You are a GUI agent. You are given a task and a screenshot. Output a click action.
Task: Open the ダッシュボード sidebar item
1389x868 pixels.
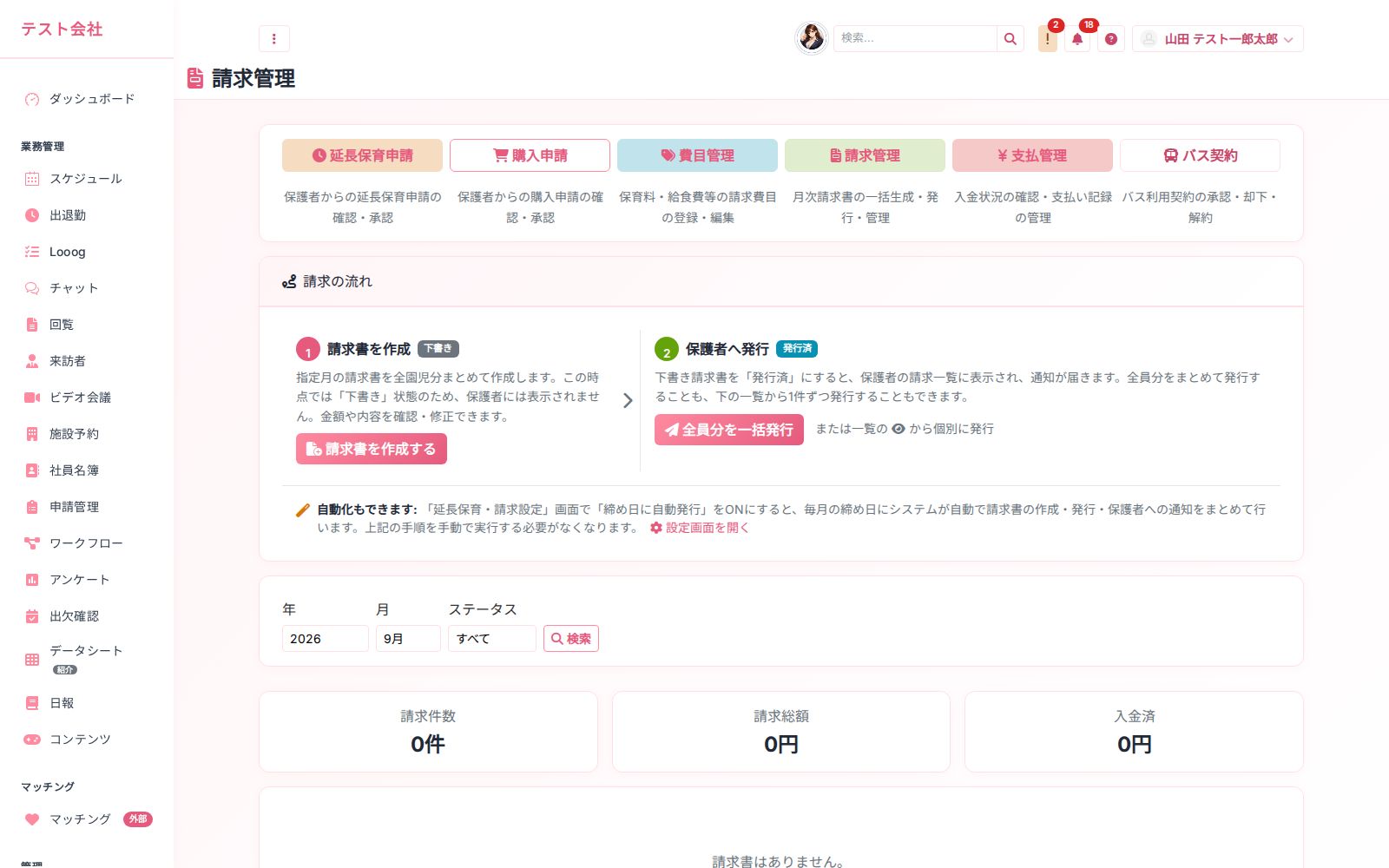(x=87, y=99)
